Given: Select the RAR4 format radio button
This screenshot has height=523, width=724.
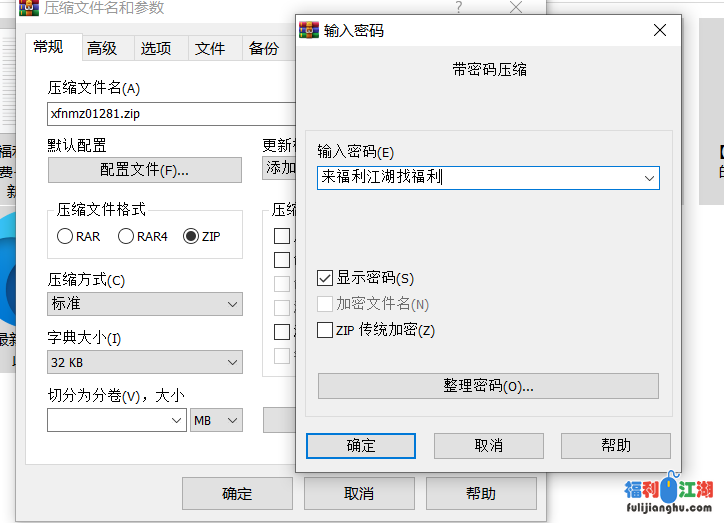Looking at the screenshot, I should point(126,237).
